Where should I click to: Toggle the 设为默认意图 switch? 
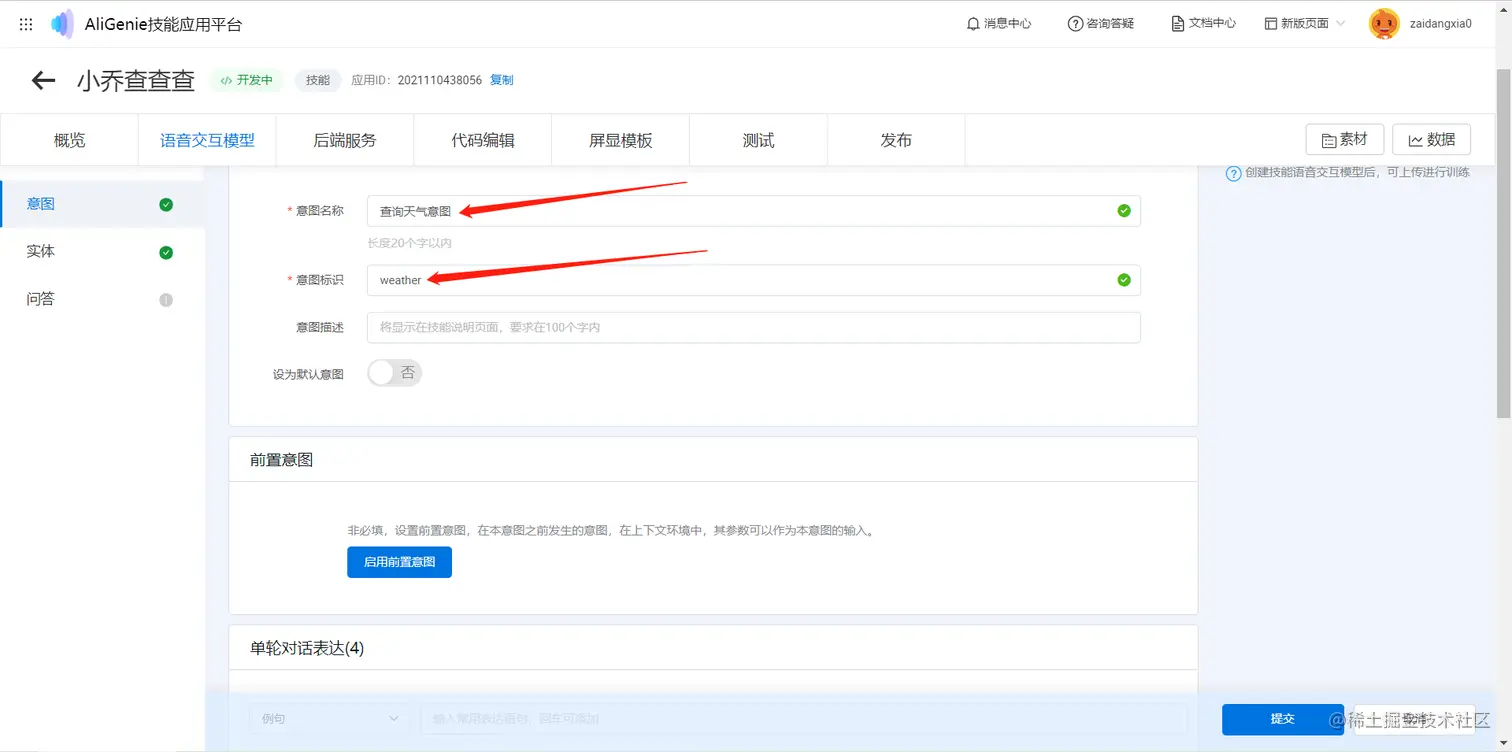pos(395,373)
